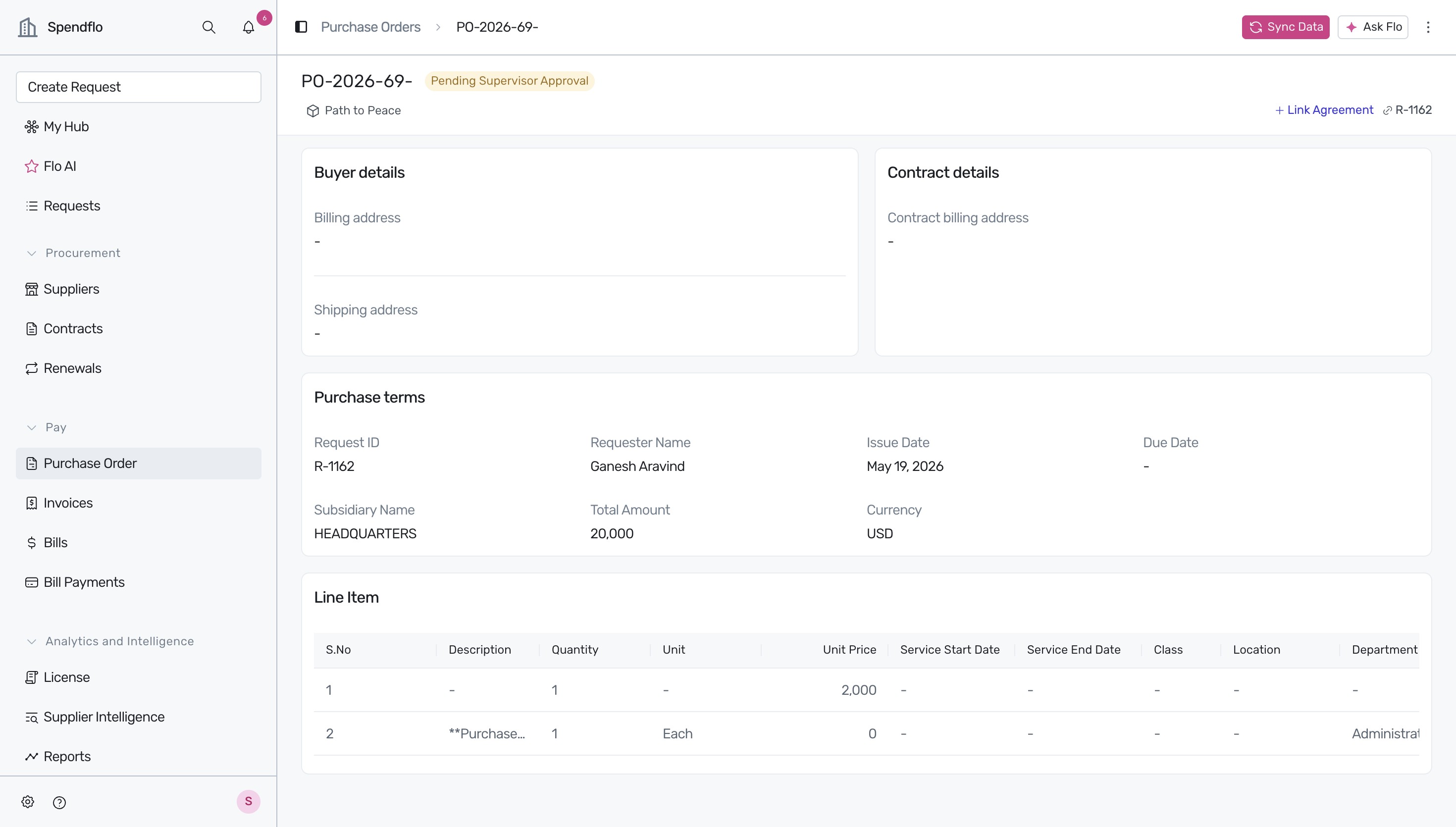
Task: Open help question mark icon
Action: (x=59, y=803)
